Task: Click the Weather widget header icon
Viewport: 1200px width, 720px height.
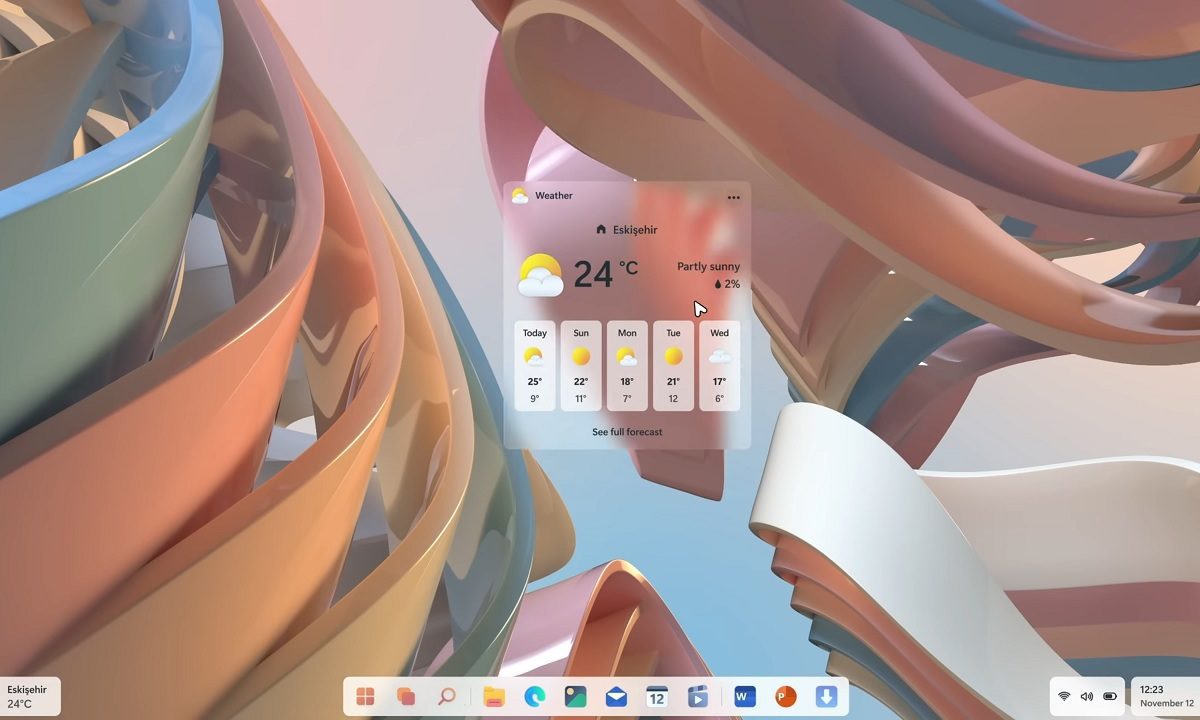Action: [518, 196]
